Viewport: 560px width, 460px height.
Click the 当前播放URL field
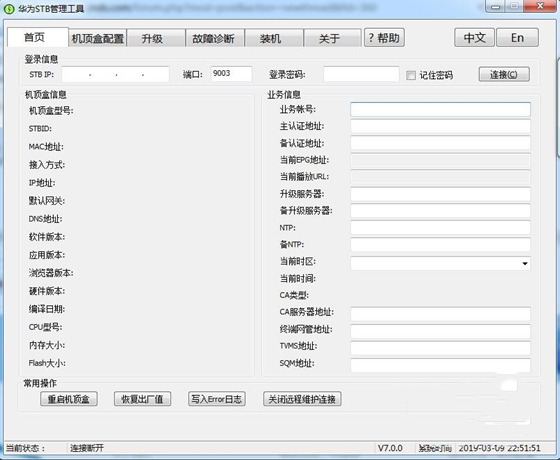440,177
